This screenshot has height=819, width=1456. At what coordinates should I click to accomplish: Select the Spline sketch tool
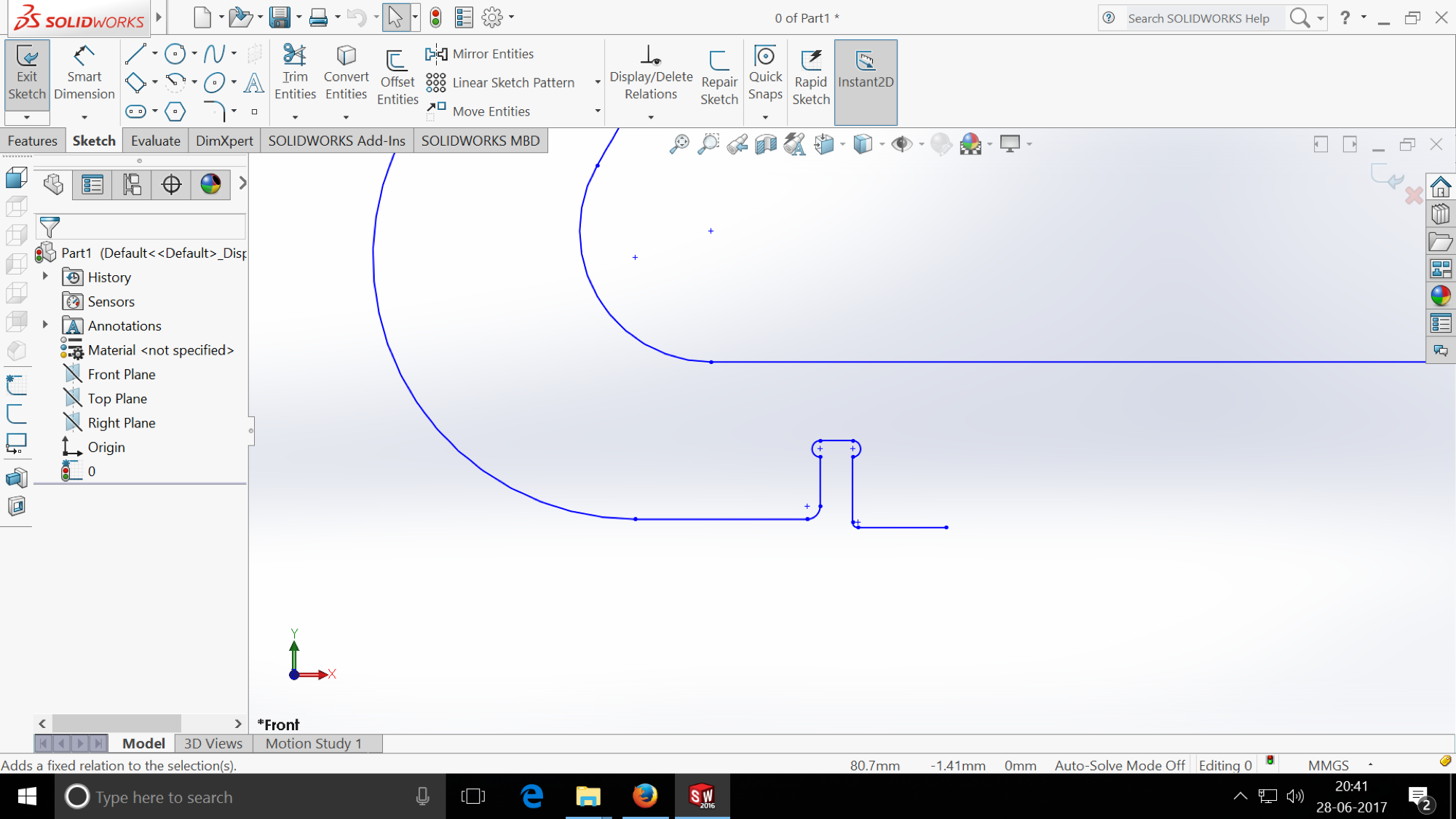click(x=214, y=54)
